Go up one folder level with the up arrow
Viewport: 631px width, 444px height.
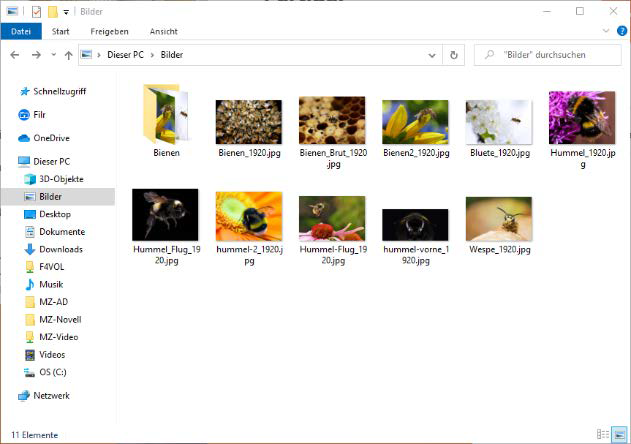(68, 55)
